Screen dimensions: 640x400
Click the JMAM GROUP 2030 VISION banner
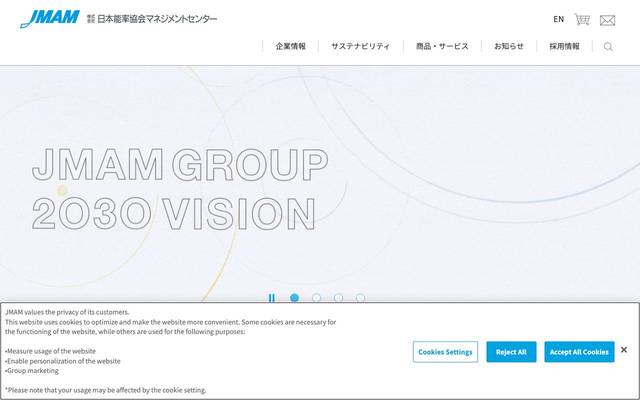tap(180, 189)
